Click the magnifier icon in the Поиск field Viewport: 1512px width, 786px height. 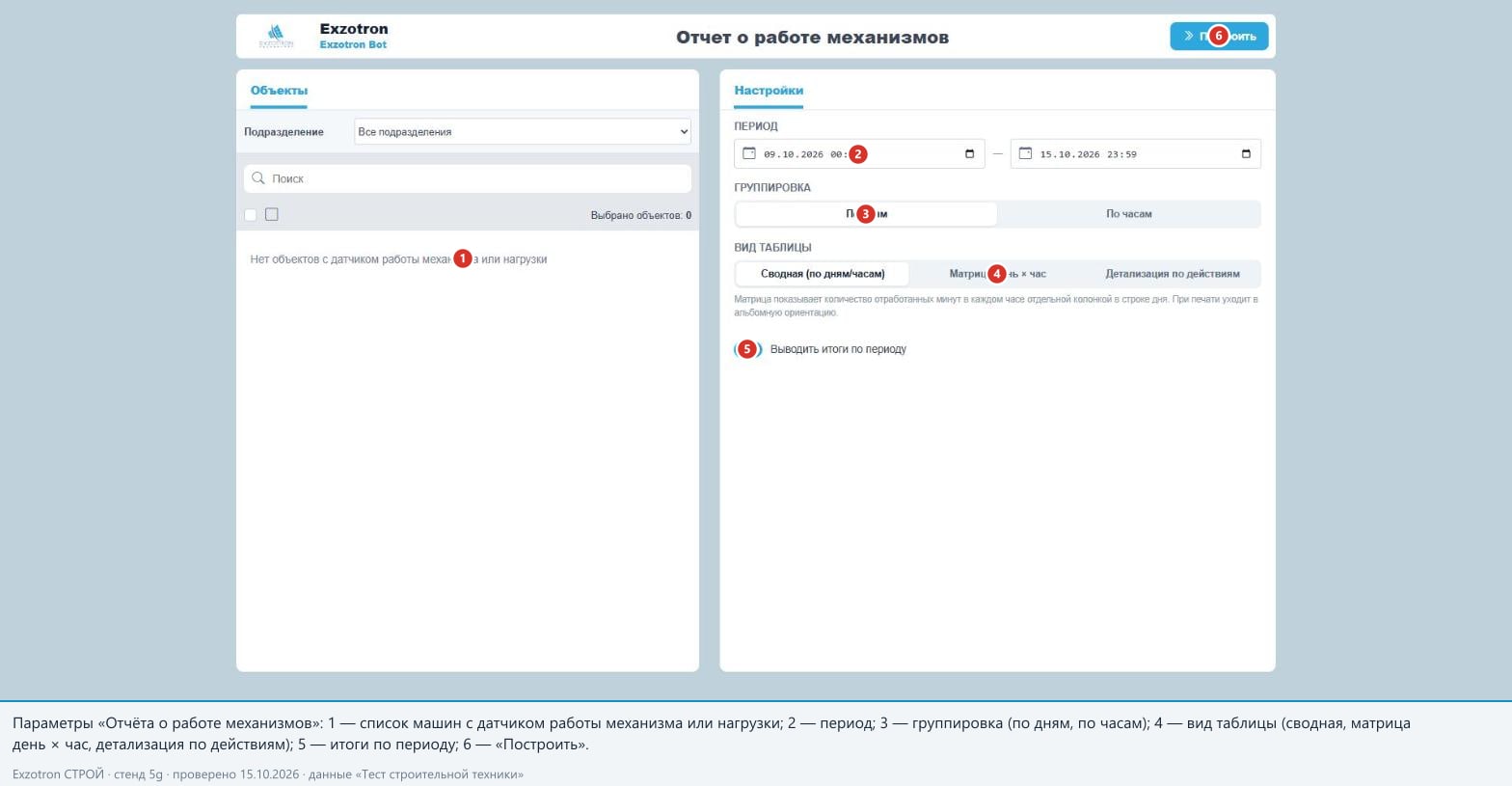(258, 178)
